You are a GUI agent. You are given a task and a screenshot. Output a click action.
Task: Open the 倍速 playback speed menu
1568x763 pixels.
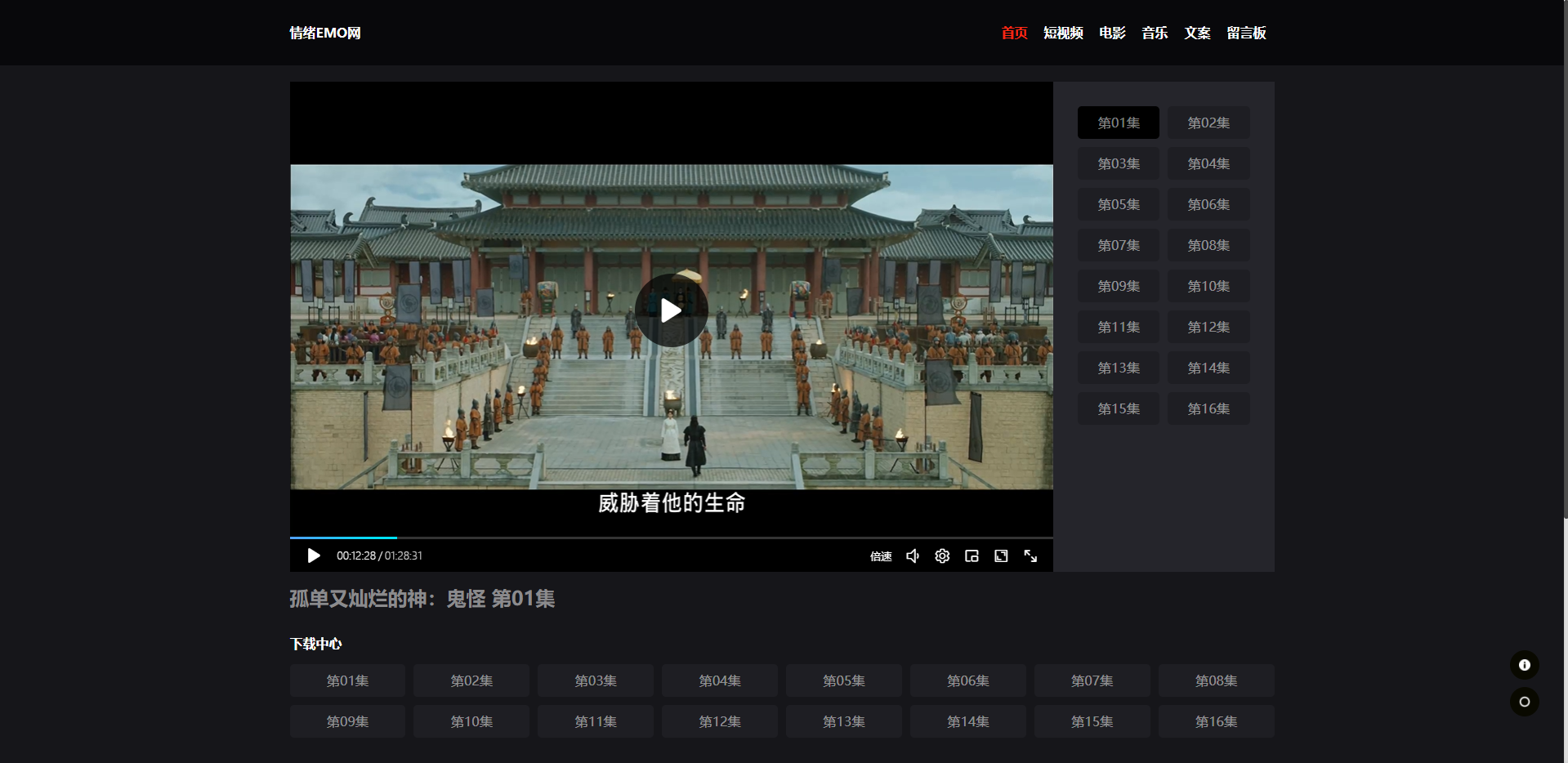(x=881, y=556)
